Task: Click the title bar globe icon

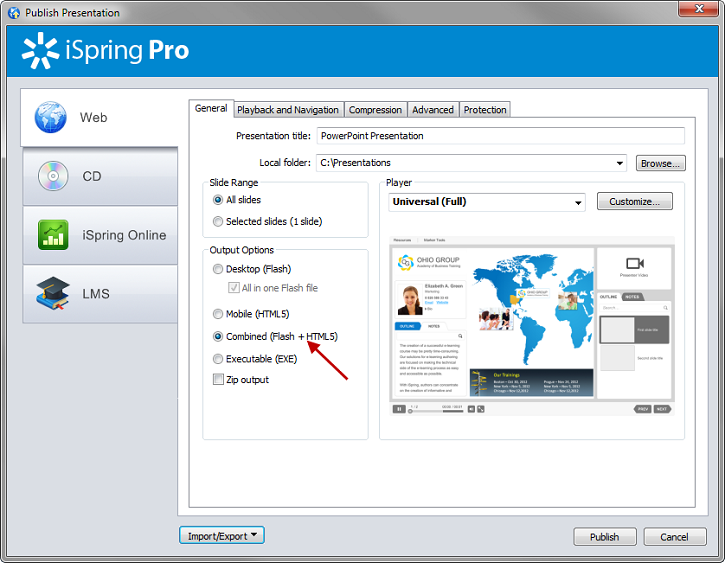Action: click(14, 12)
